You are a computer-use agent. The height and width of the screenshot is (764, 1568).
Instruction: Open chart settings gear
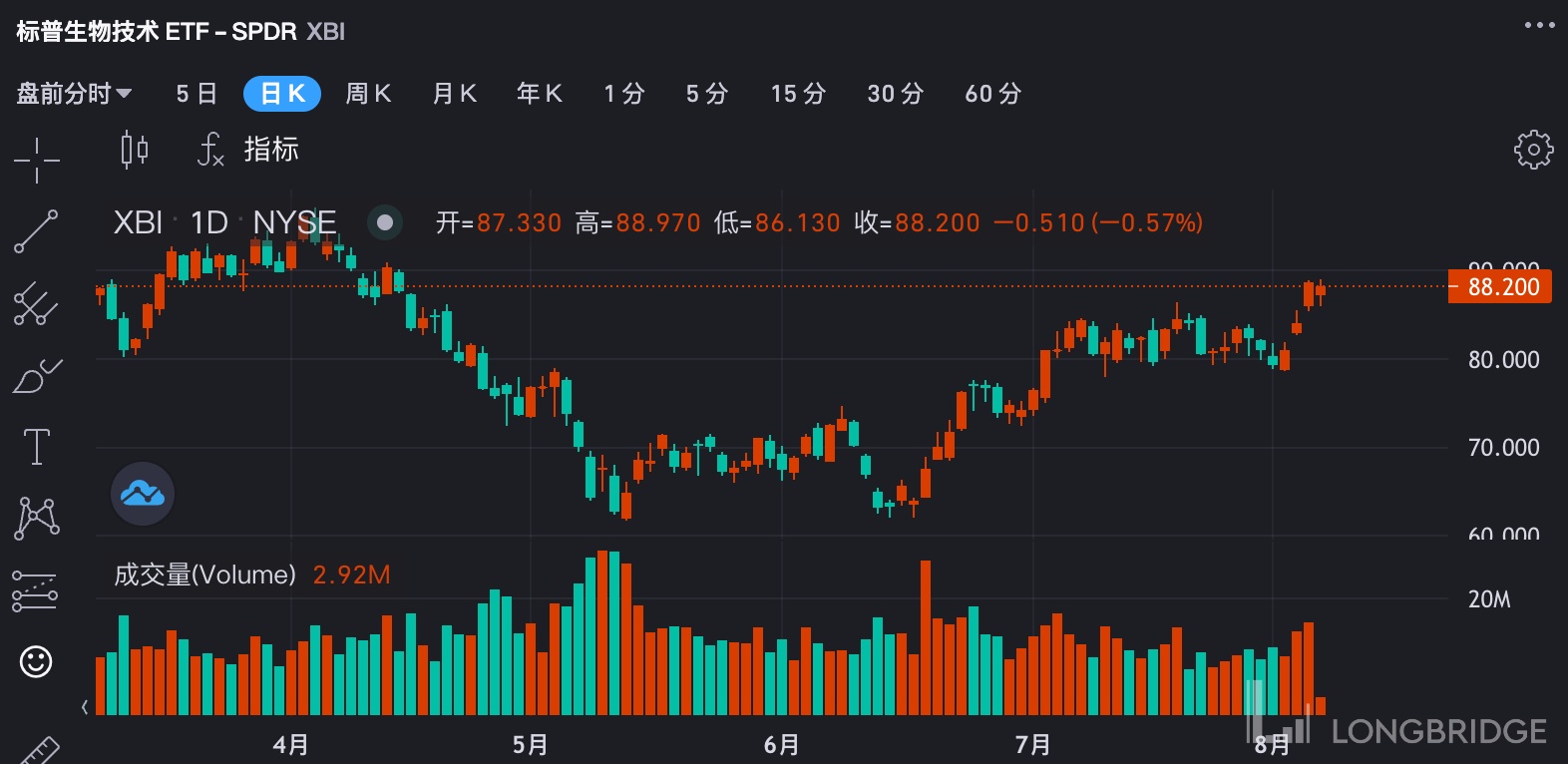click(1533, 150)
